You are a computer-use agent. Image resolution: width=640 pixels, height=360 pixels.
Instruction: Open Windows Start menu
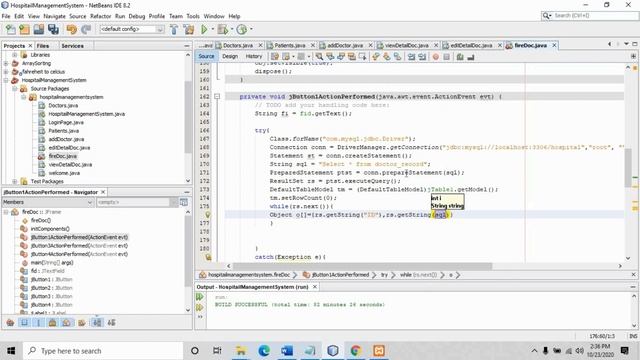11,351
